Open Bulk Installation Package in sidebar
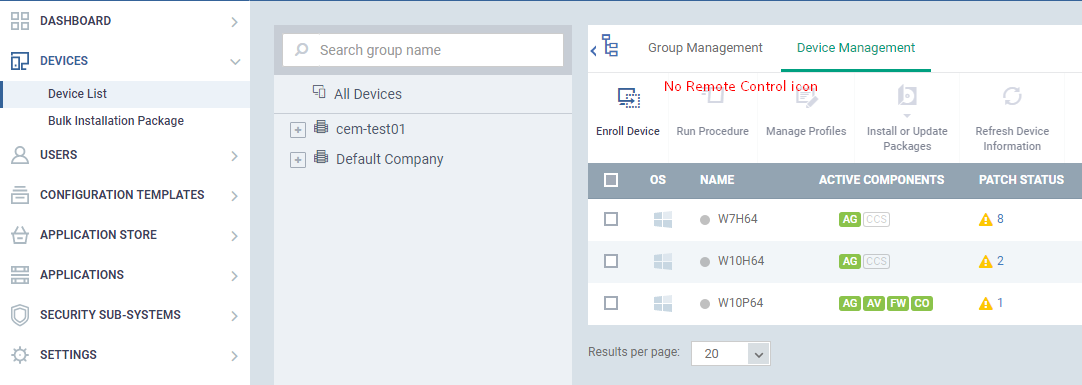Viewport: 1082px width, 385px height. (116, 121)
